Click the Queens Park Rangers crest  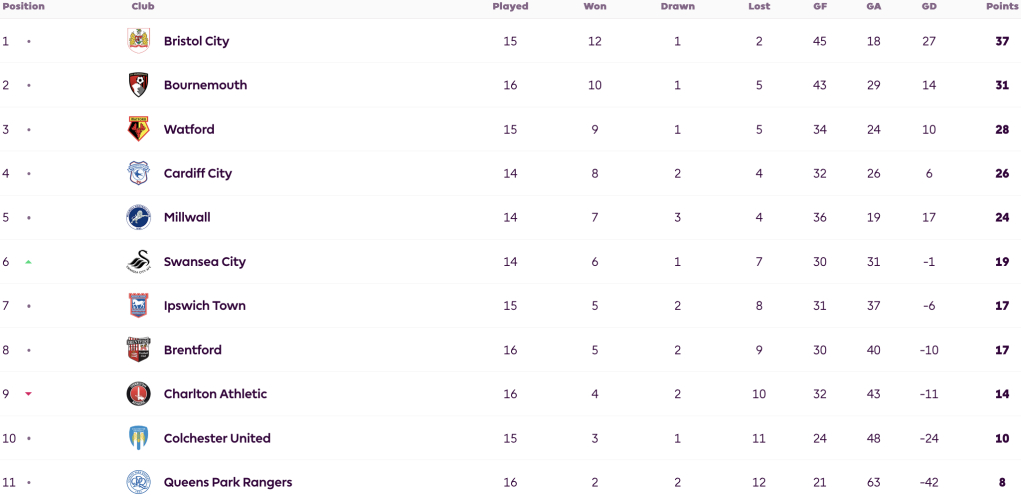click(138, 482)
